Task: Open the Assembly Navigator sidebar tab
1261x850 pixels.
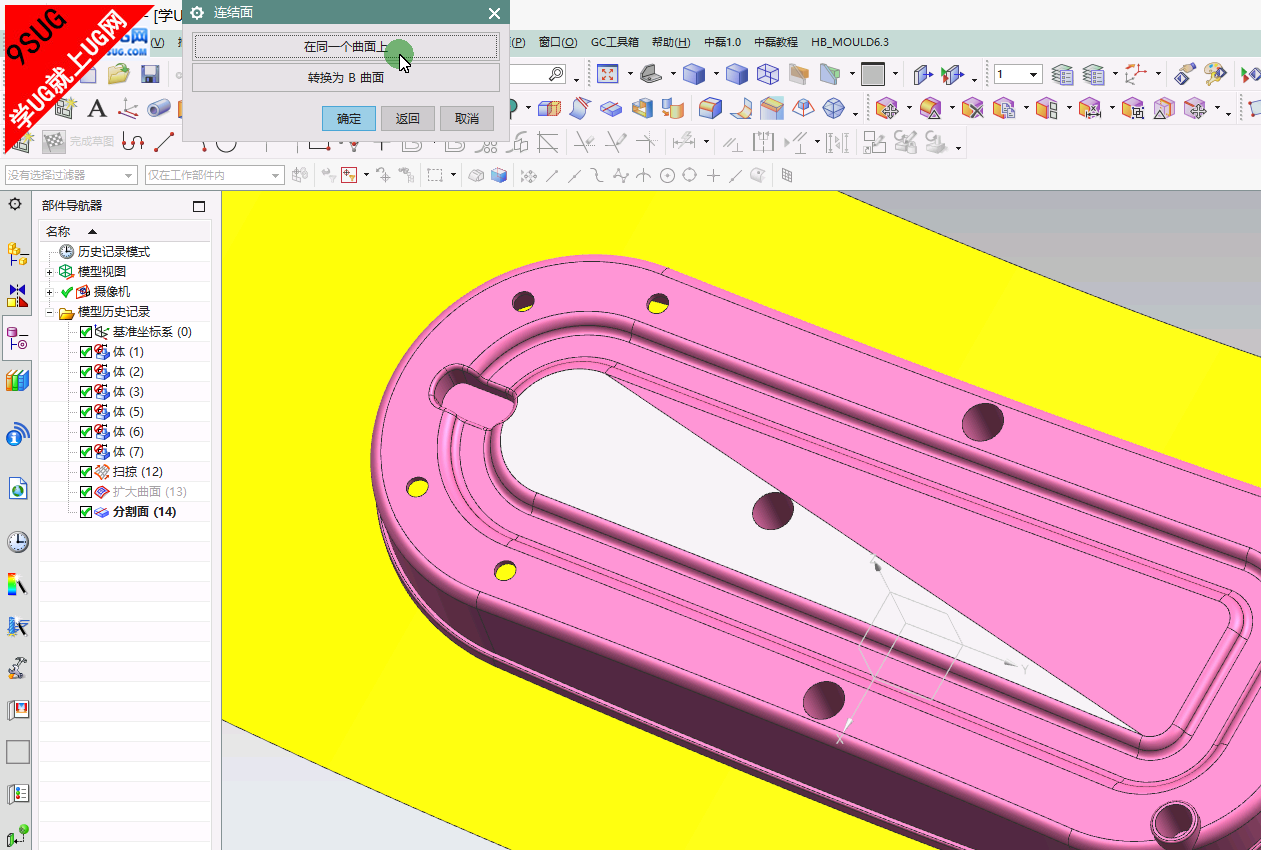Action: (18, 254)
